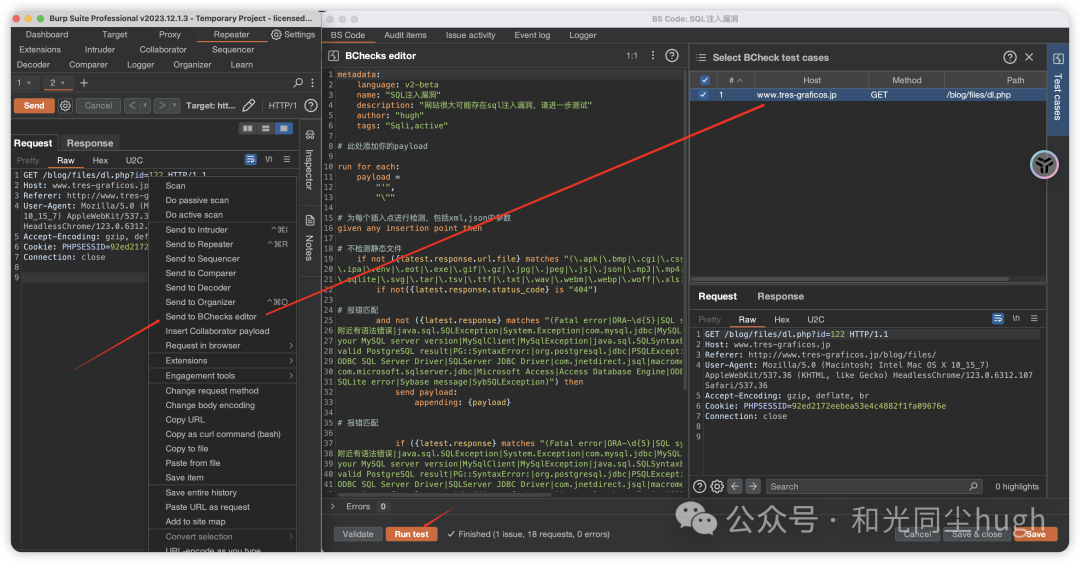The height and width of the screenshot is (563, 1080).
Task: Open the Inspector side panel
Action: coord(309,160)
